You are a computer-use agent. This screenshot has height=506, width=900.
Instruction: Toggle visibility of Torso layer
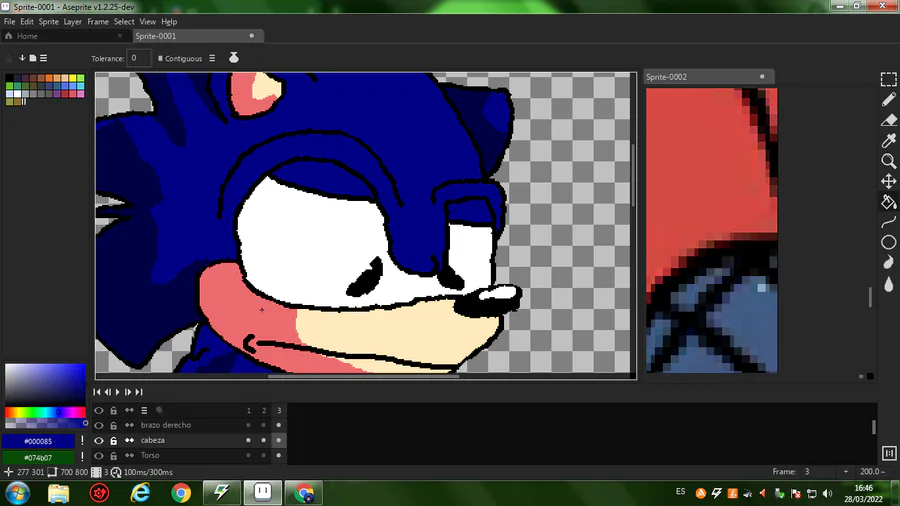[99, 456]
